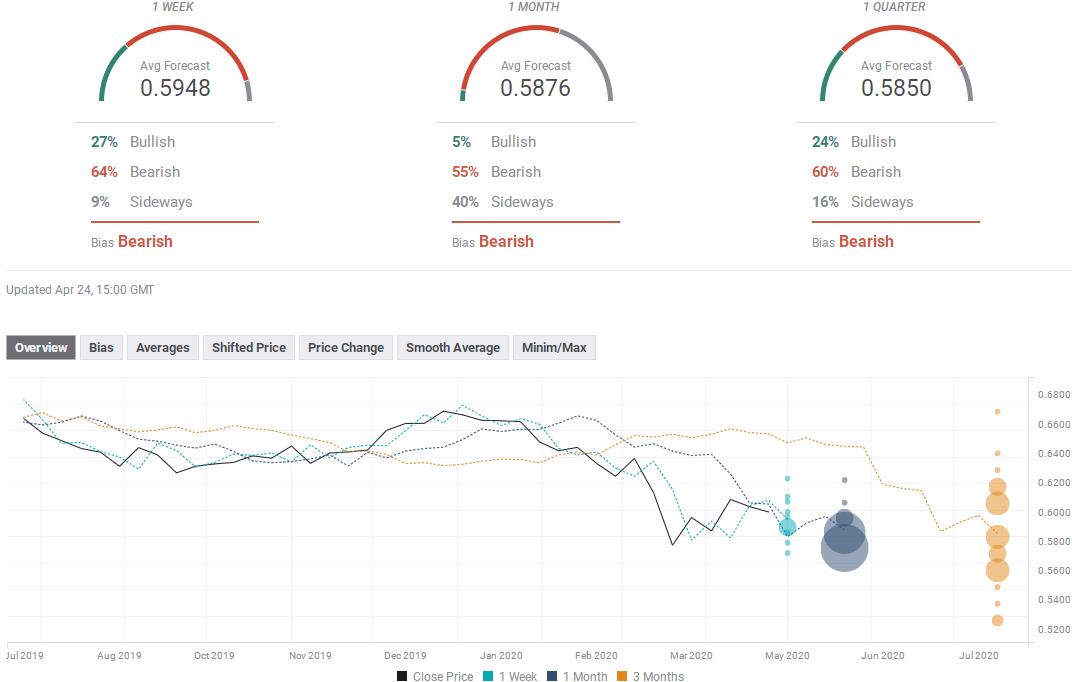Show the Shifted Price view
Screen dimensions: 1072x682
pyautogui.click(x=249, y=348)
